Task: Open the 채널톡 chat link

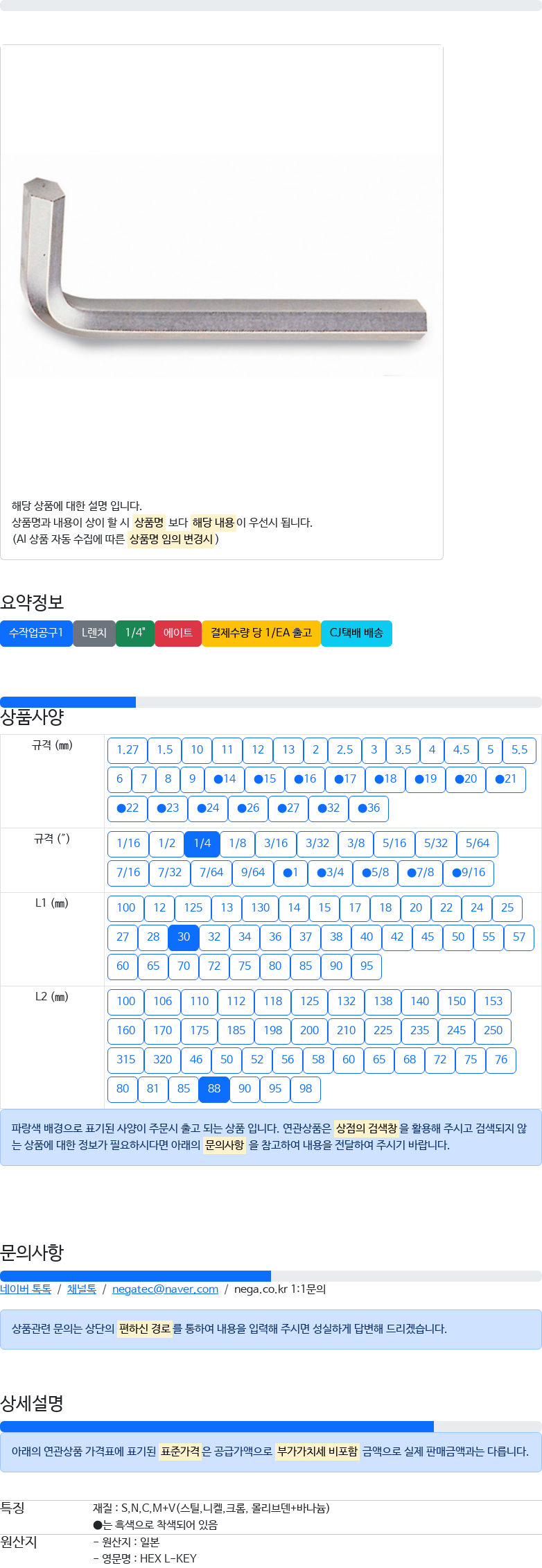Action: click(x=82, y=1289)
